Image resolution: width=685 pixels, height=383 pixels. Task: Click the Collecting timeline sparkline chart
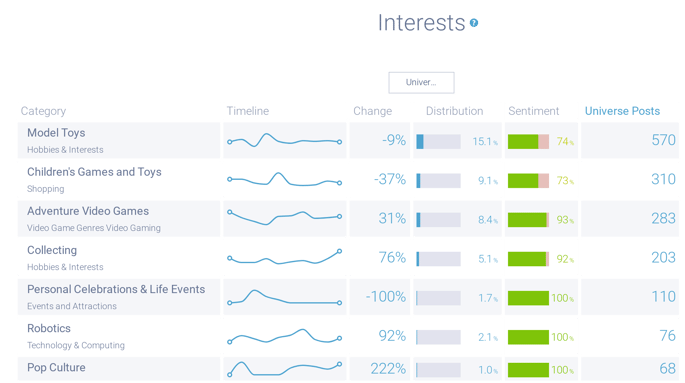(284, 258)
